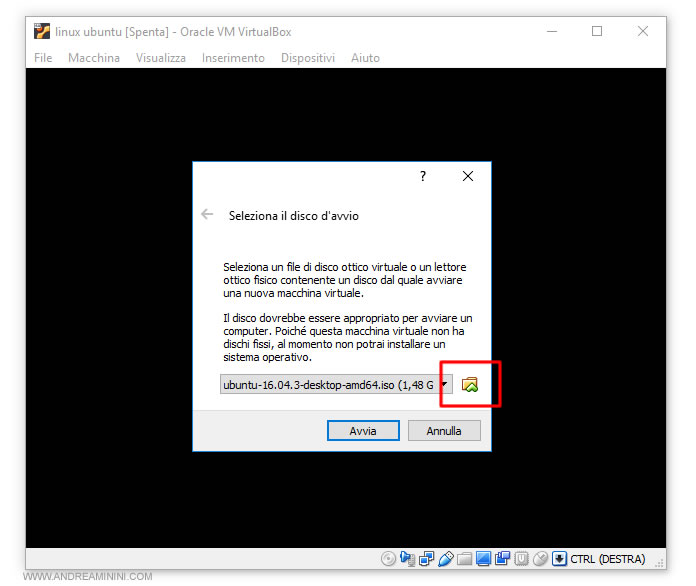Image resolution: width=696 pixels, height=586 pixels.
Task: Click the CPU virtualization chip icon
Action: (x=522, y=559)
